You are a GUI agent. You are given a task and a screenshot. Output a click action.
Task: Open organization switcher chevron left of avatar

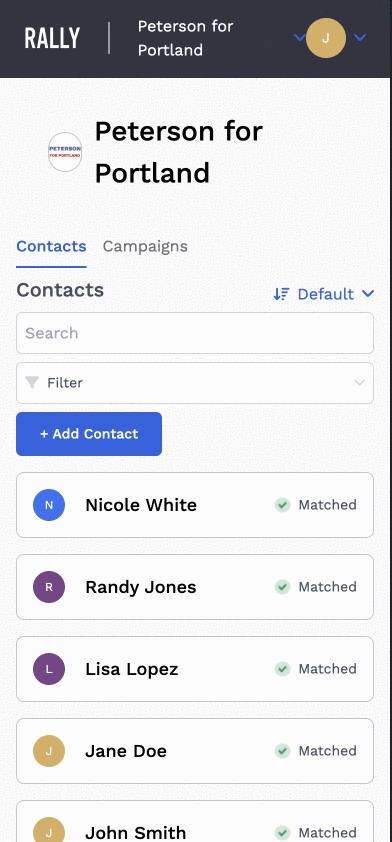pos(300,37)
